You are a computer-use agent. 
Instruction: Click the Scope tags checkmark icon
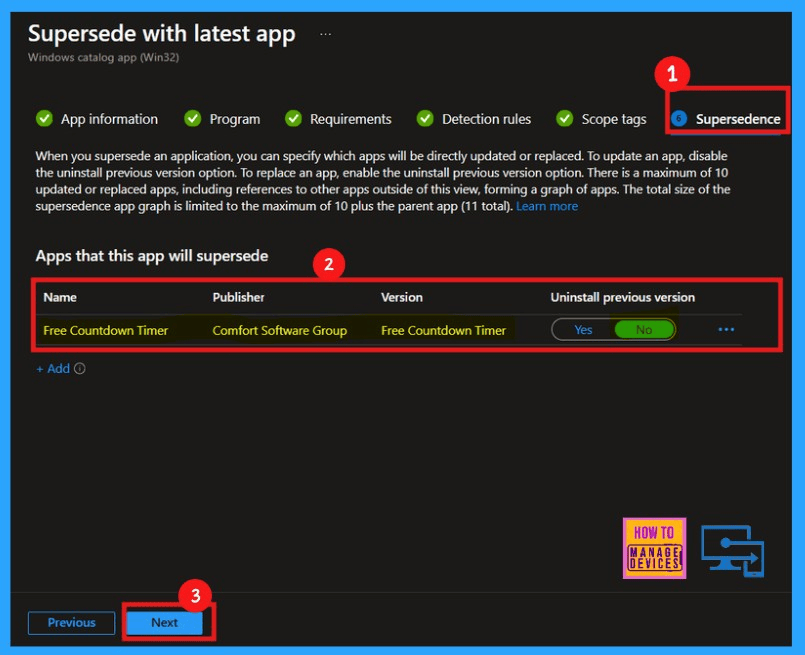pyautogui.click(x=565, y=119)
